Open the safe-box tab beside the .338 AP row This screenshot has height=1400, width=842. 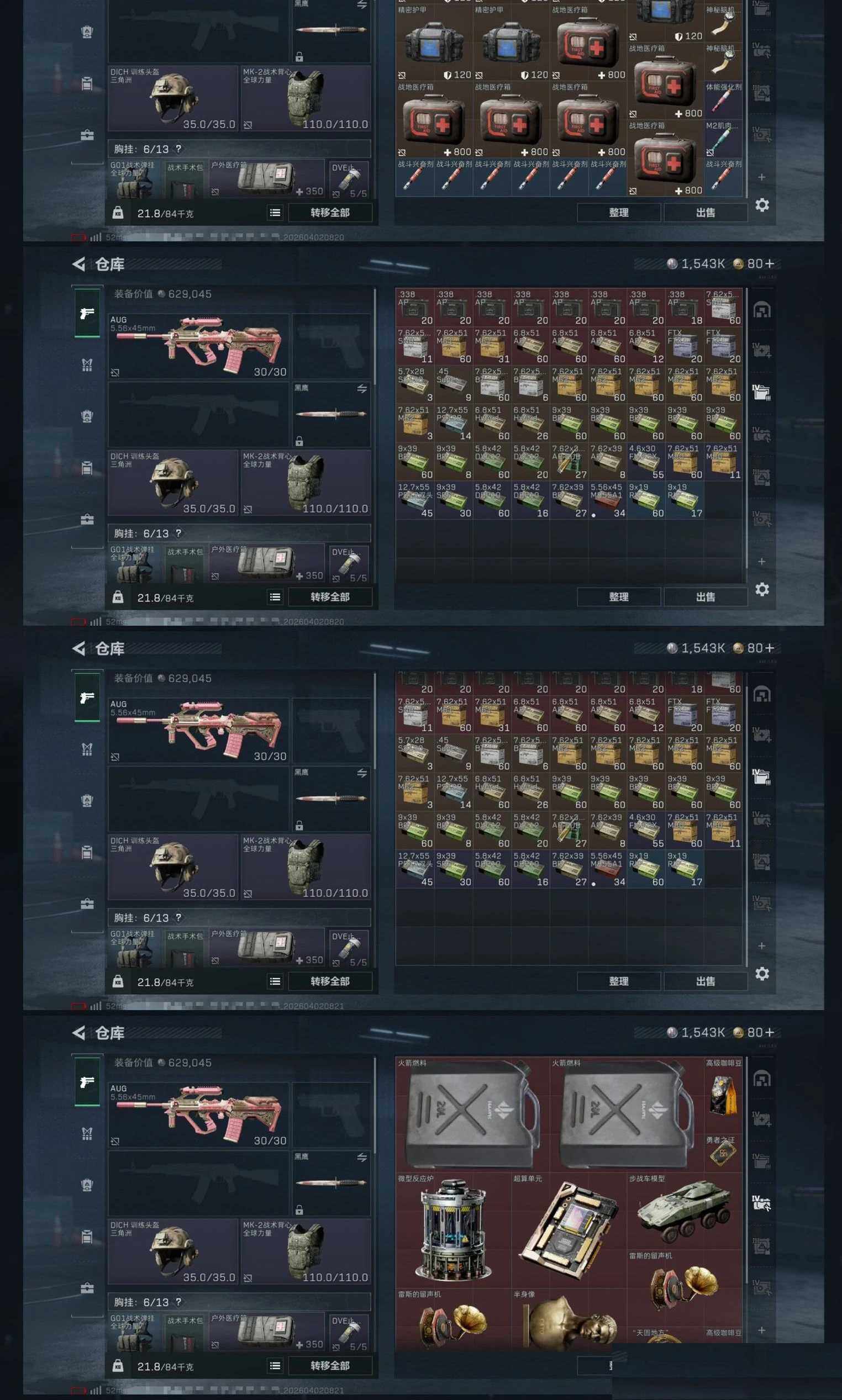click(x=761, y=310)
